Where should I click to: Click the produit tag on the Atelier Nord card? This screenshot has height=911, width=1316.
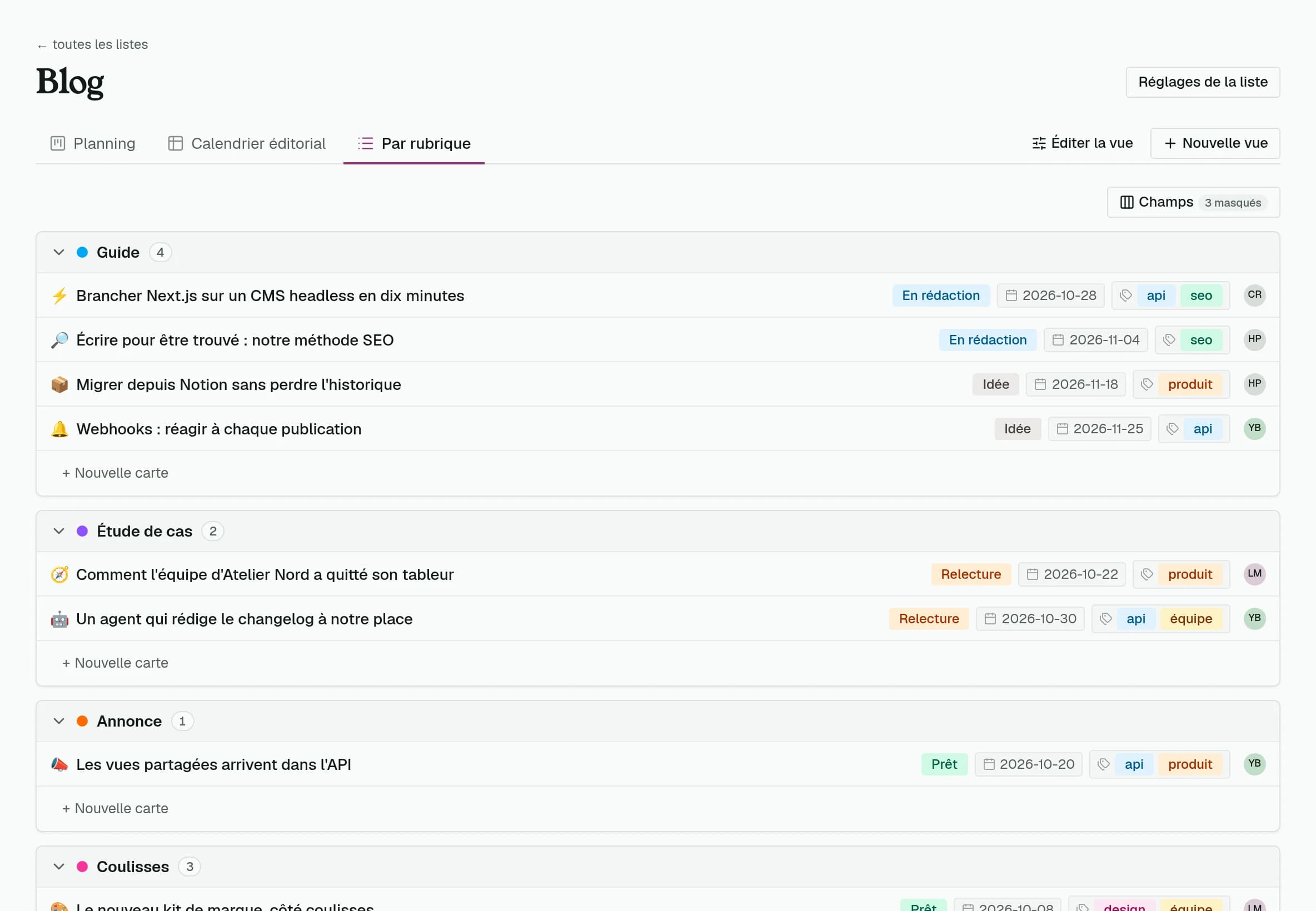coord(1190,575)
